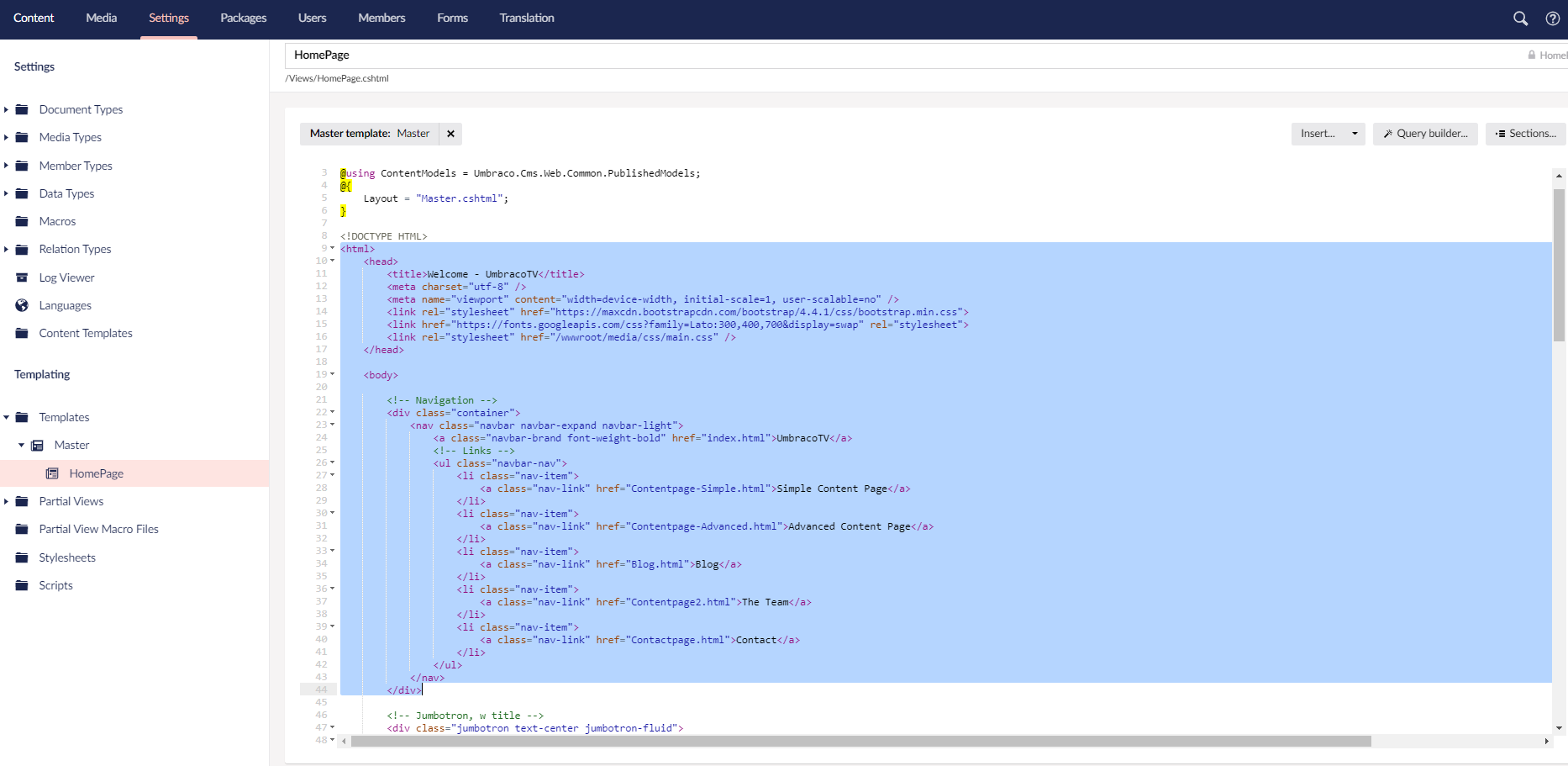Open the Sections dialog
Screen dimensions: 1568x766
(x=1526, y=134)
